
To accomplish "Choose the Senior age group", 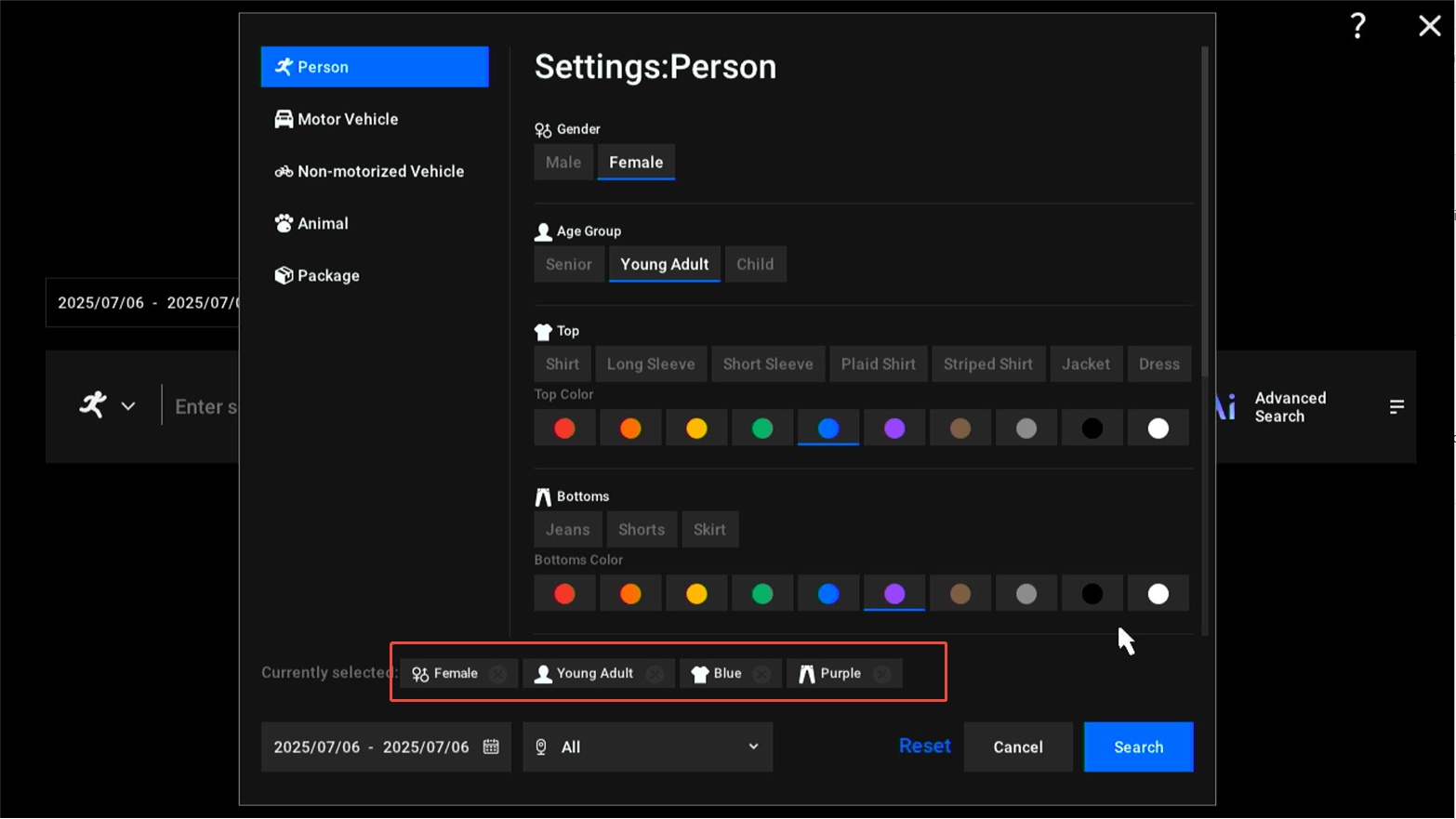I will click(x=569, y=264).
